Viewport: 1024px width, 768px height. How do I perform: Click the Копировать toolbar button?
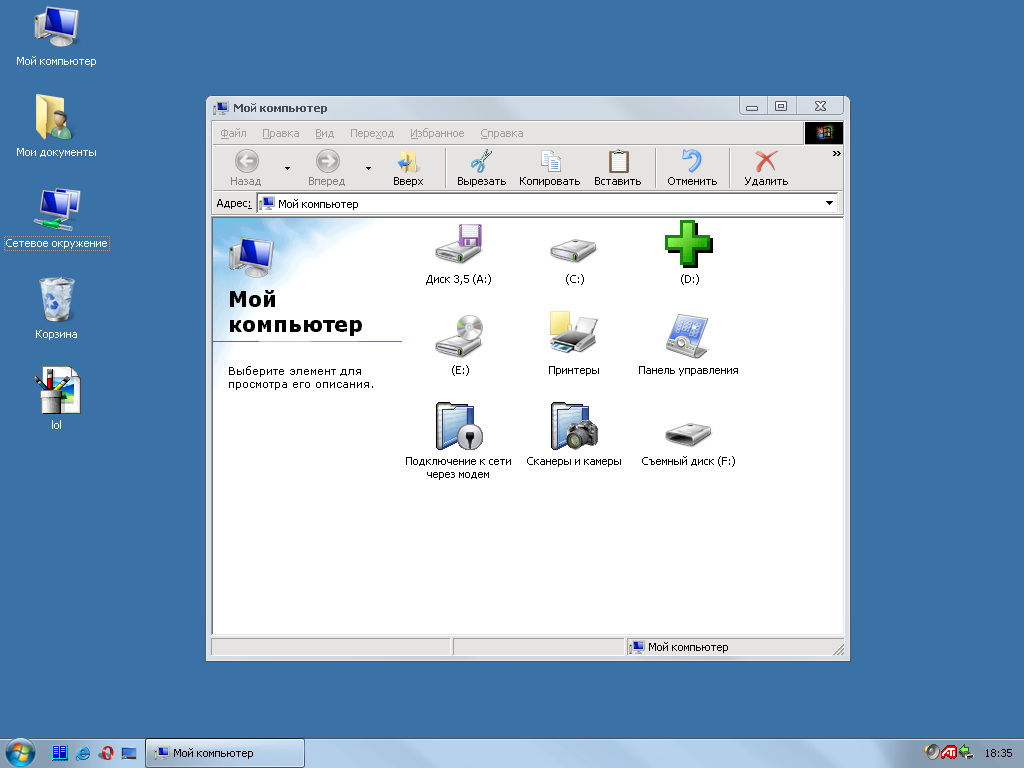coord(549,168)
